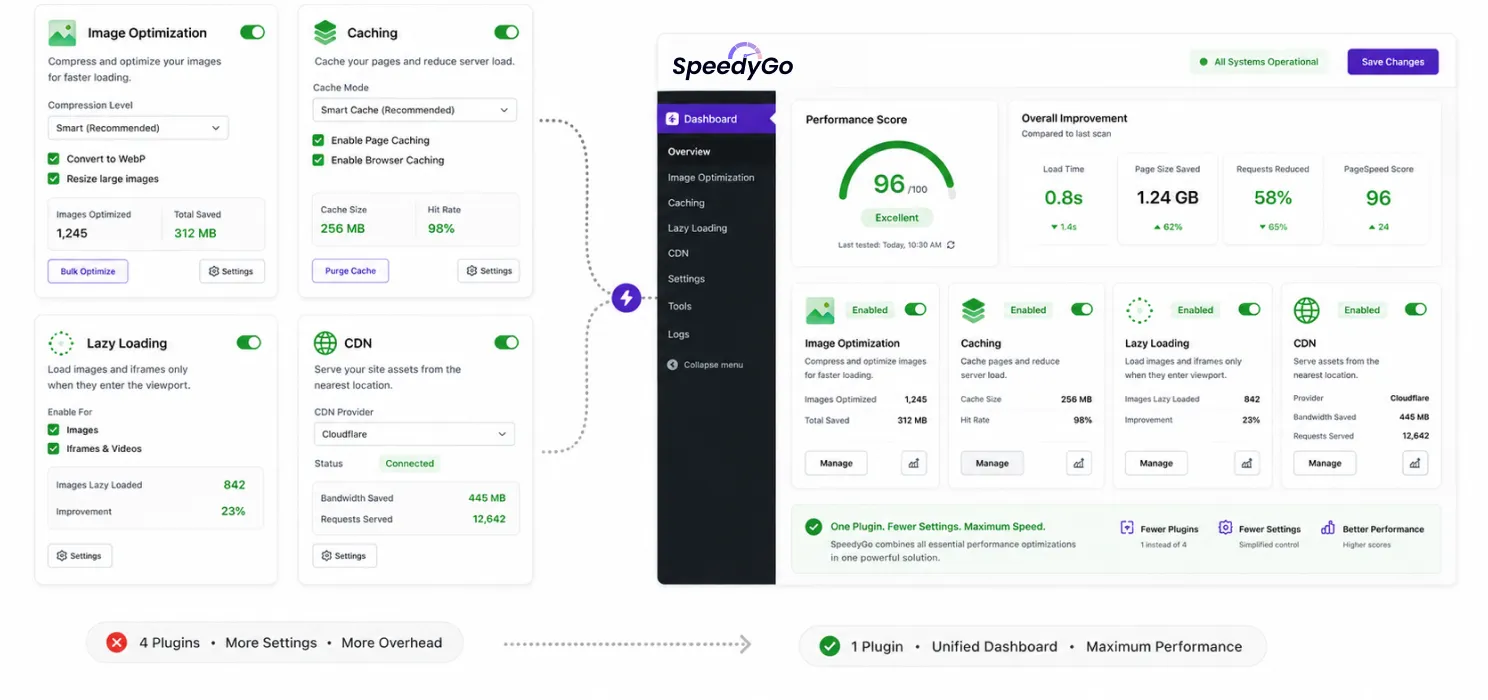The width and height of the screenshot is (1488, 700).
Task: Click Manage in dashboard Caching card
Action: click(992, 463)
